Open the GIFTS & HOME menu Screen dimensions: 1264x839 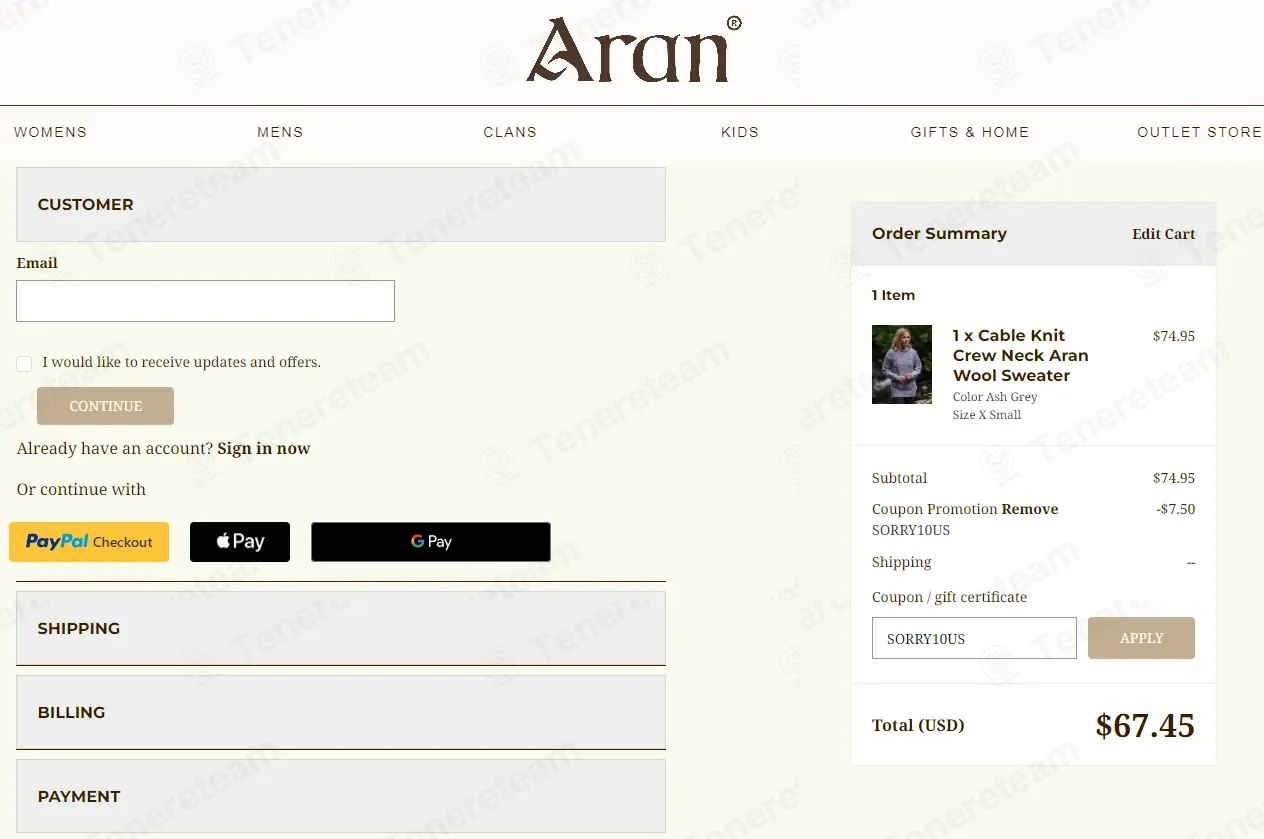point(969,132)
